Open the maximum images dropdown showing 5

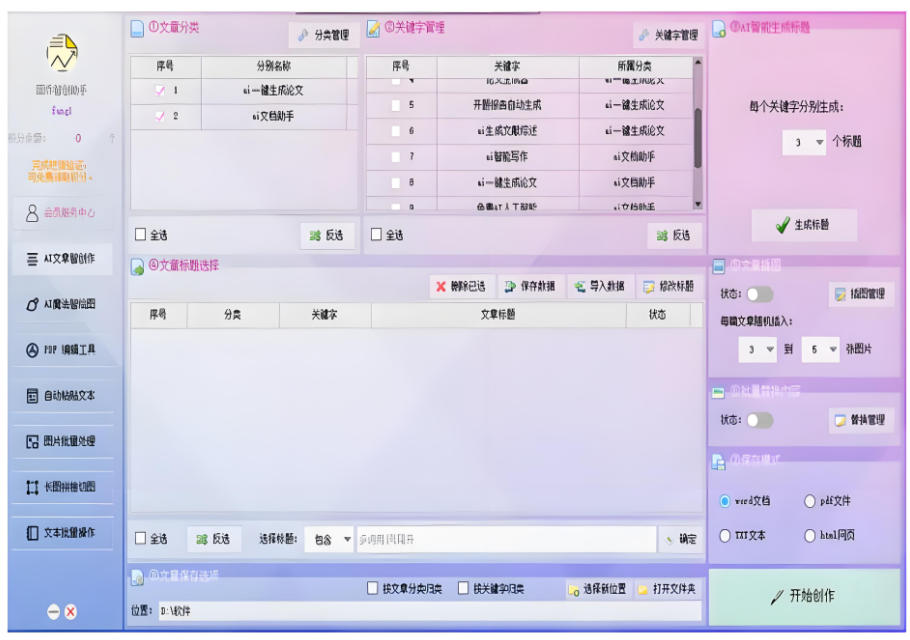click(x=821, y=350)
